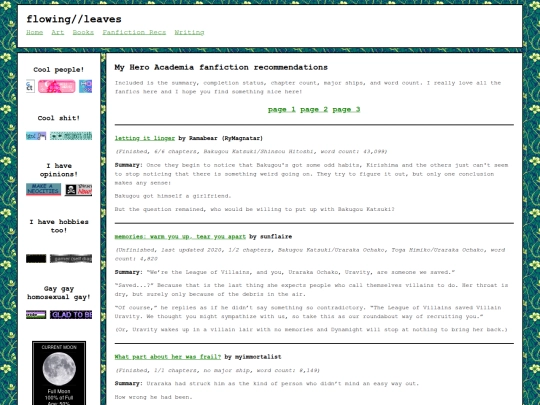Click author text 'by Ramabear (RyMagnatar)'
Image resolution: width=540 pixels, height=405 pixels.
click(x=220, y=138)
